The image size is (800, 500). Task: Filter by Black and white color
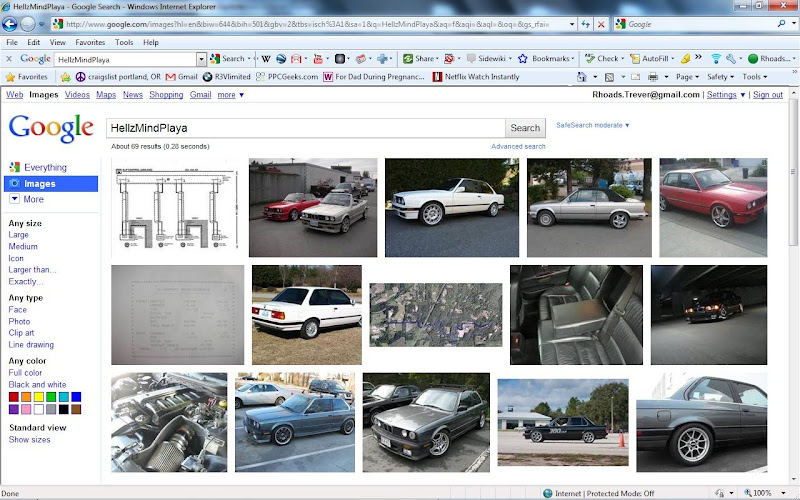coord(37,385)
